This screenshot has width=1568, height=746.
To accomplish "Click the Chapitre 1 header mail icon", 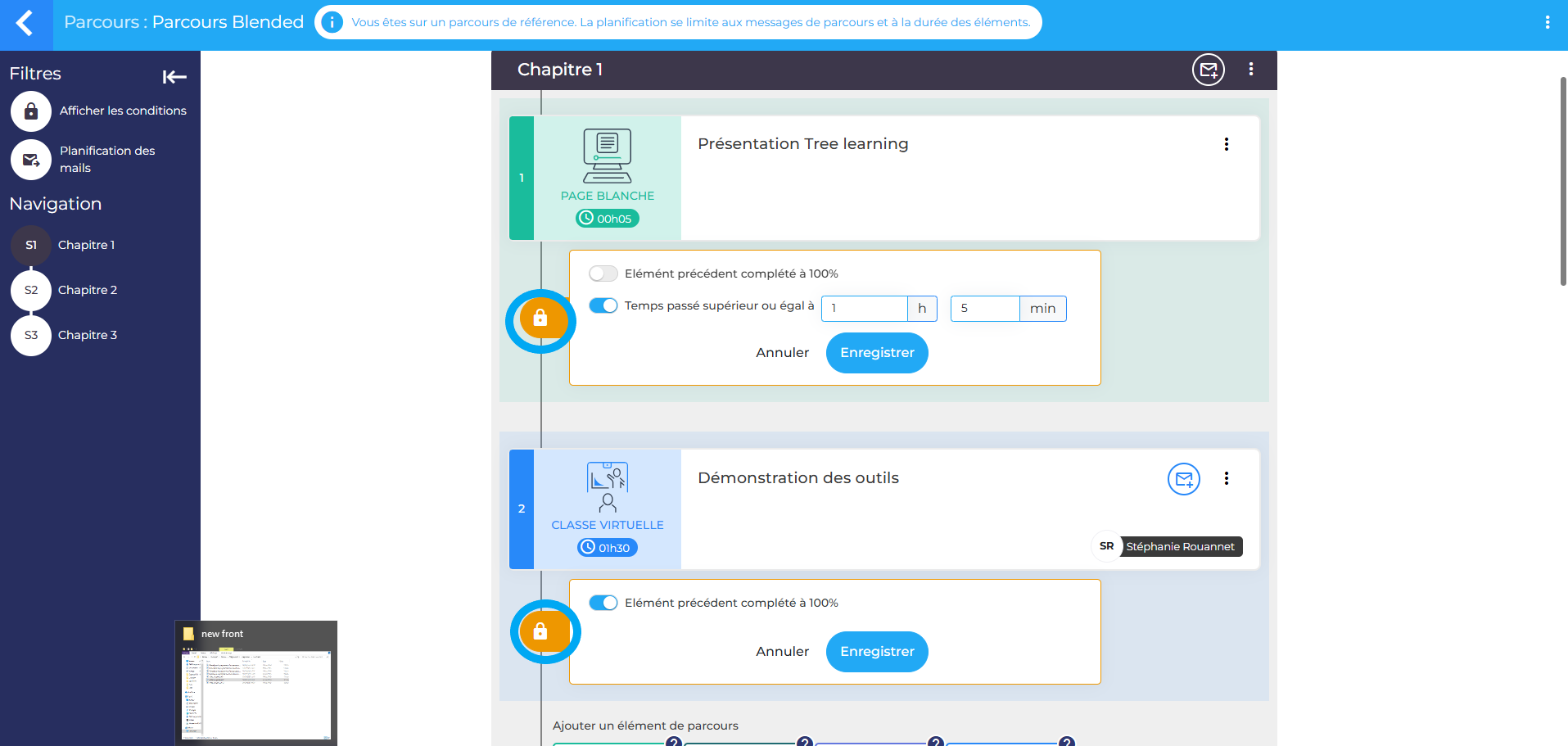I will click(1208, 70).
